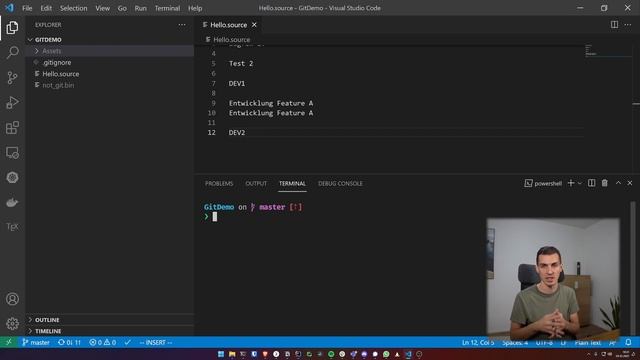Viewport: 640px width, 360px height.
Task: Click the editor minimap
Action: [608, 51]
